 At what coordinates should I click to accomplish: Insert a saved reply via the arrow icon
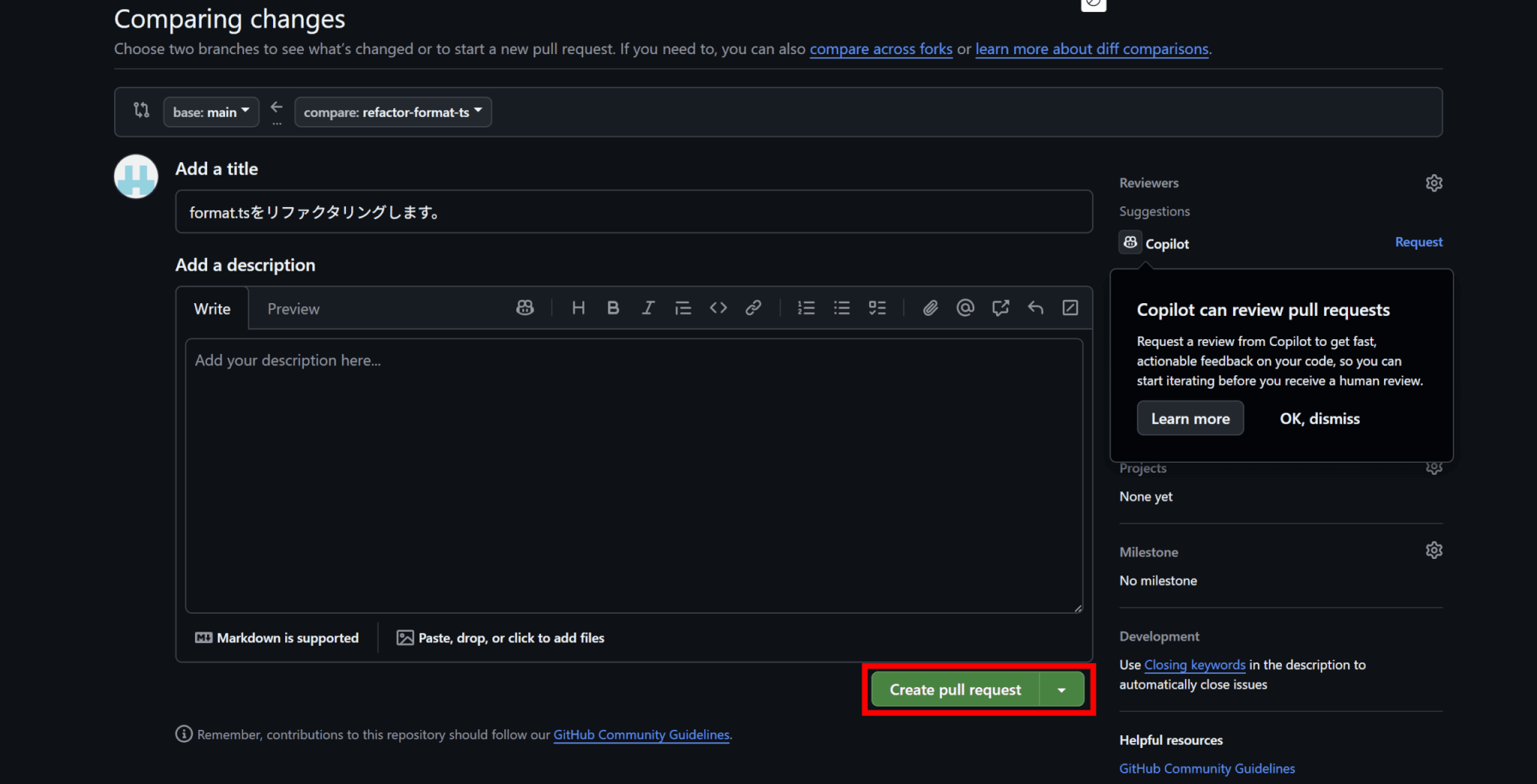coord(1036,308)
